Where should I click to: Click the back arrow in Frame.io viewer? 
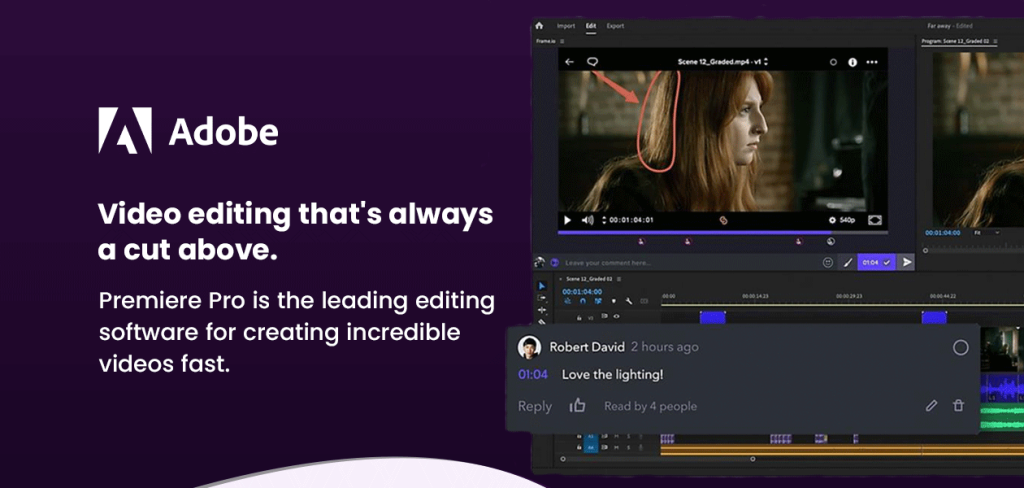click(x=570, y=62)
